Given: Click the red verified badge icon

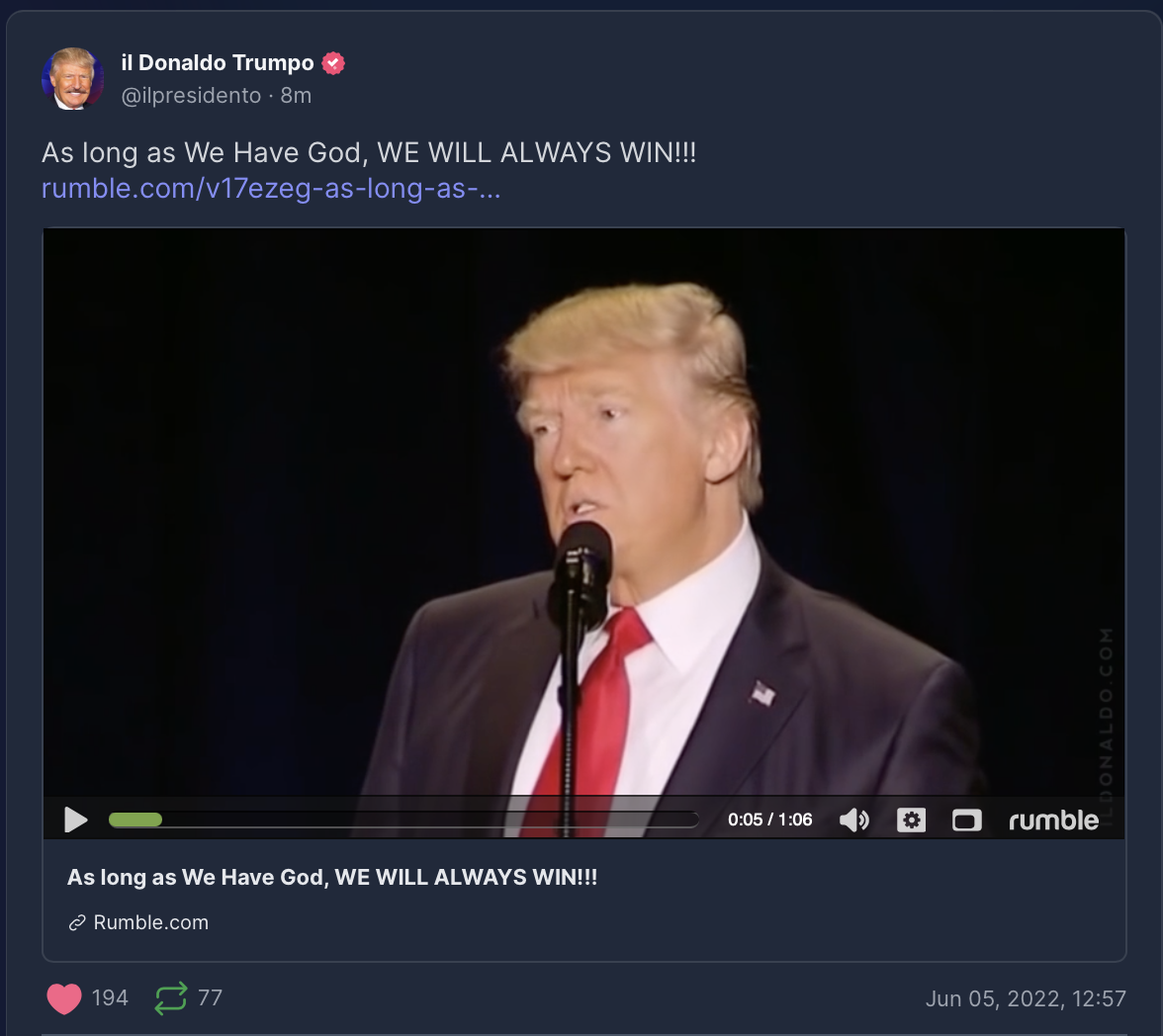Looking at the screenshot, I should (333, 64).
